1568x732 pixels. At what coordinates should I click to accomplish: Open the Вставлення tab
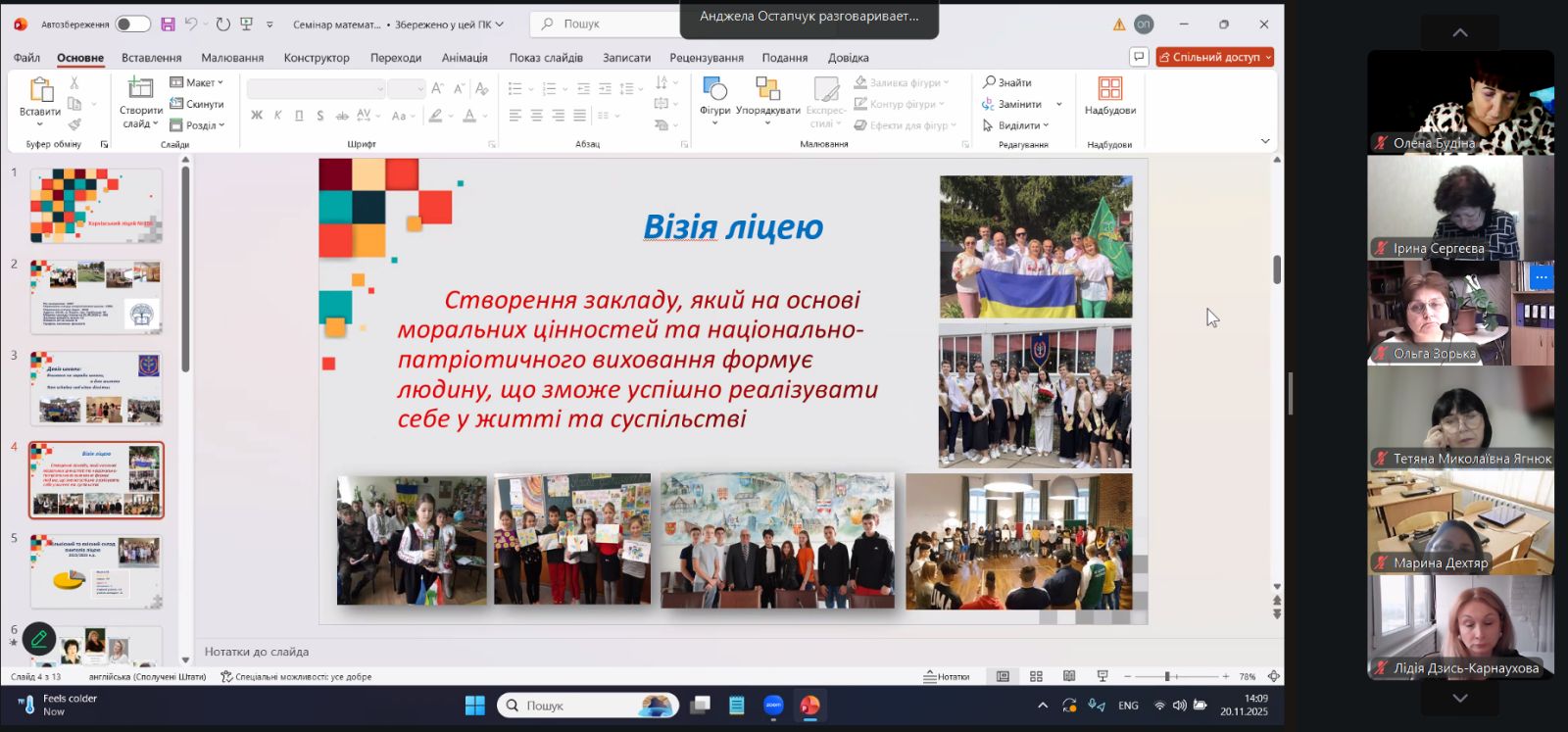[x=151, y=58]
